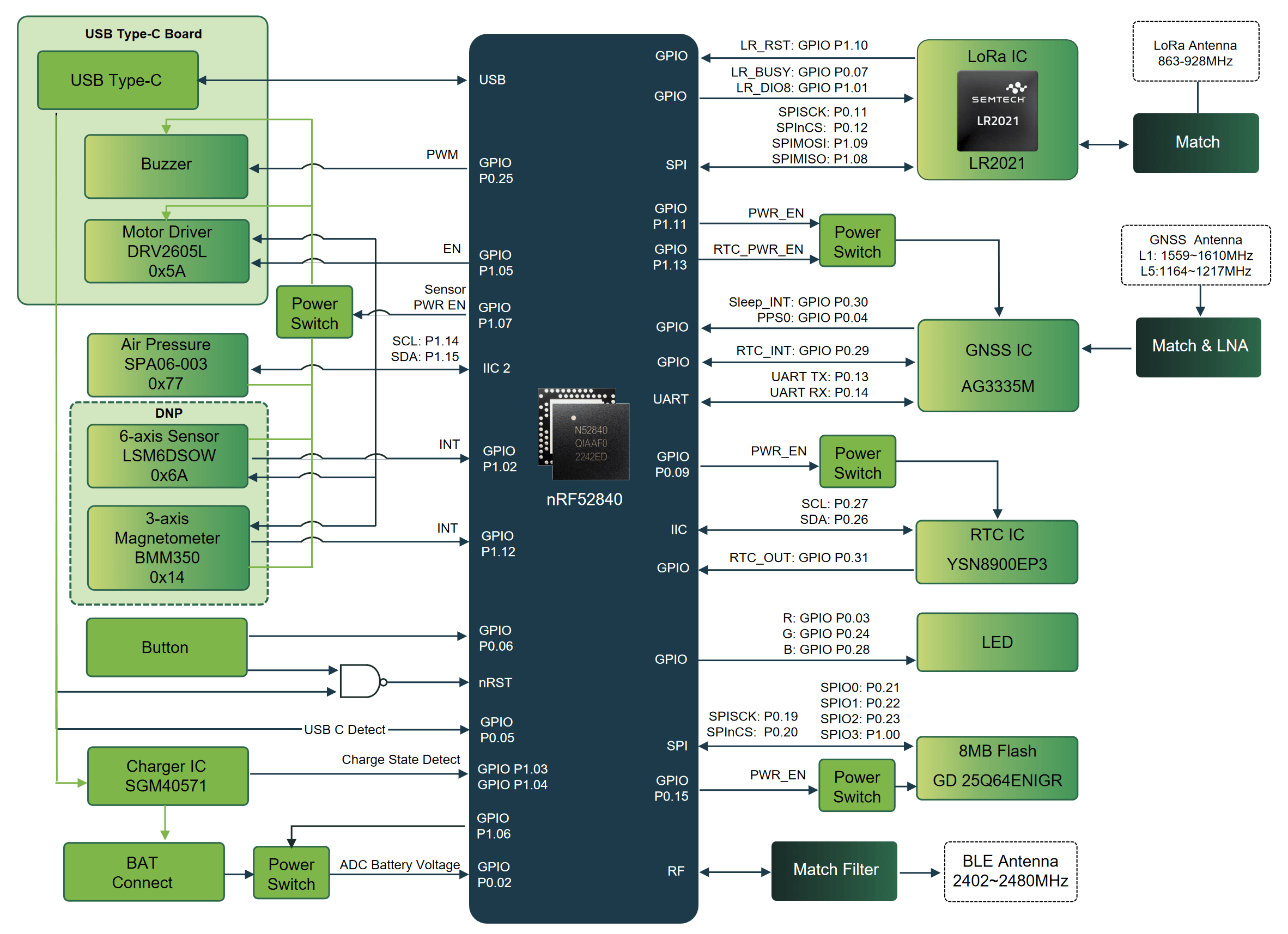Image resolution: width=1288 pixels, height=934 pixels.
Task: Click the LR_RST: GPIO P1.10 label
Action: click(804, 45)
